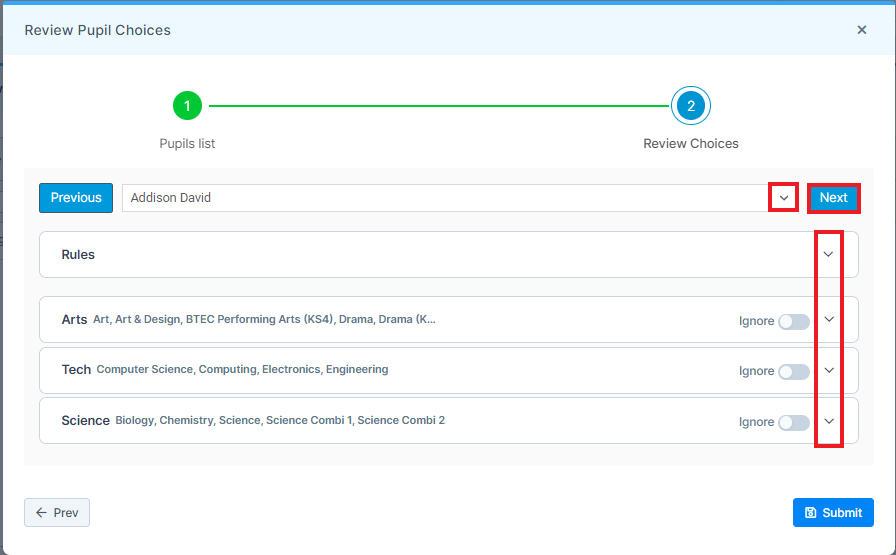Click the Pupils list step label
The width and height of the screenshot is (896, 555).
tap(187, 143)
